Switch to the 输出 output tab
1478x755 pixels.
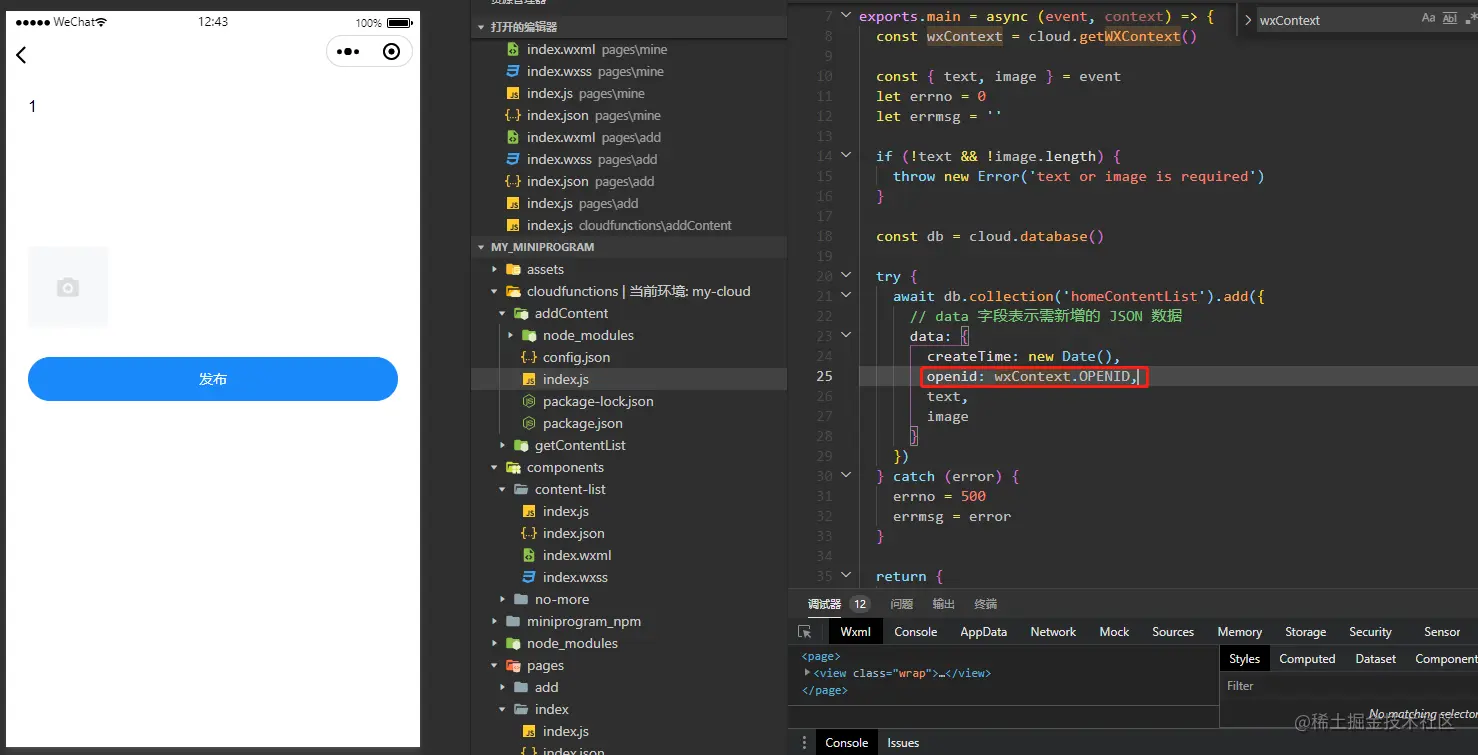pos(944,604)
